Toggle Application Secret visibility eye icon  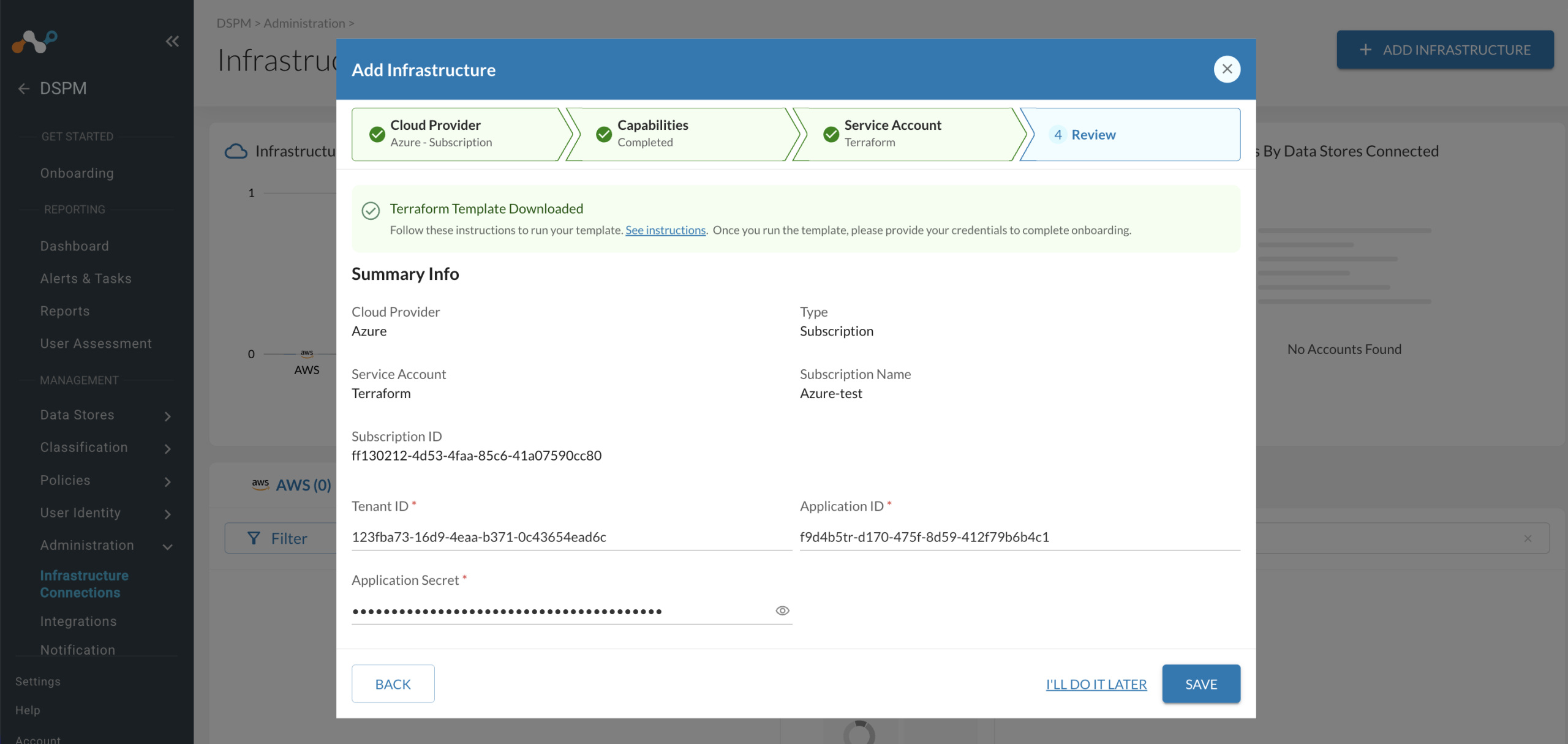coord(782,611)
